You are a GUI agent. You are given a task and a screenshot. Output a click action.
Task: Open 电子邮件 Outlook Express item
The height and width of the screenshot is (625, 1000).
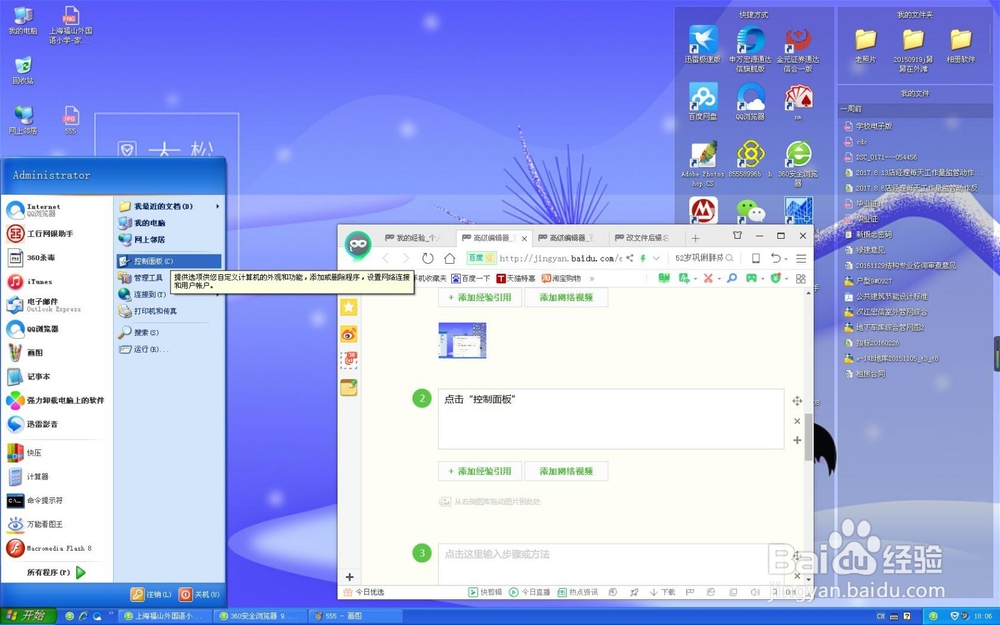(x=56, y=305)
